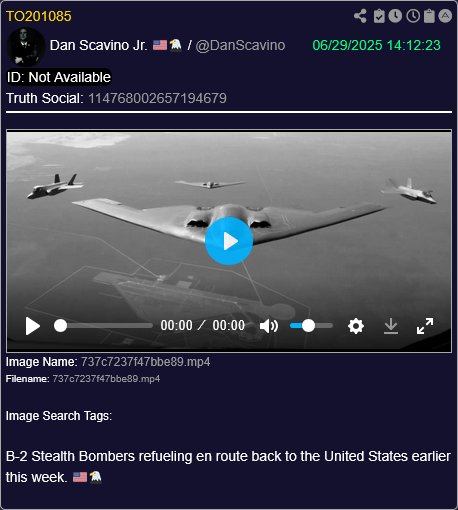Click the image name 737c7237f47bbe89.mp4
The image size is (458, 510).
click(146, 362)
